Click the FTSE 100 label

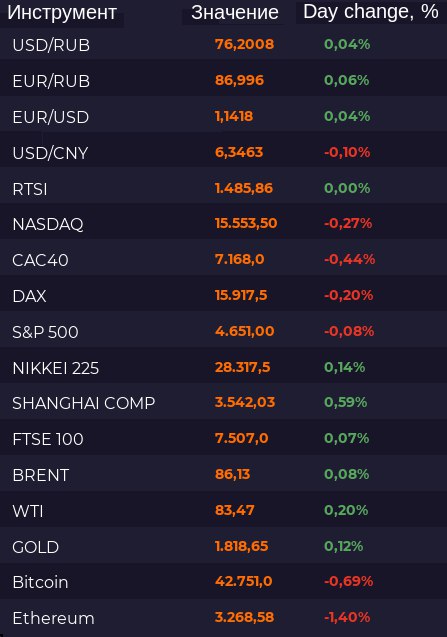[x=48, y=439]
